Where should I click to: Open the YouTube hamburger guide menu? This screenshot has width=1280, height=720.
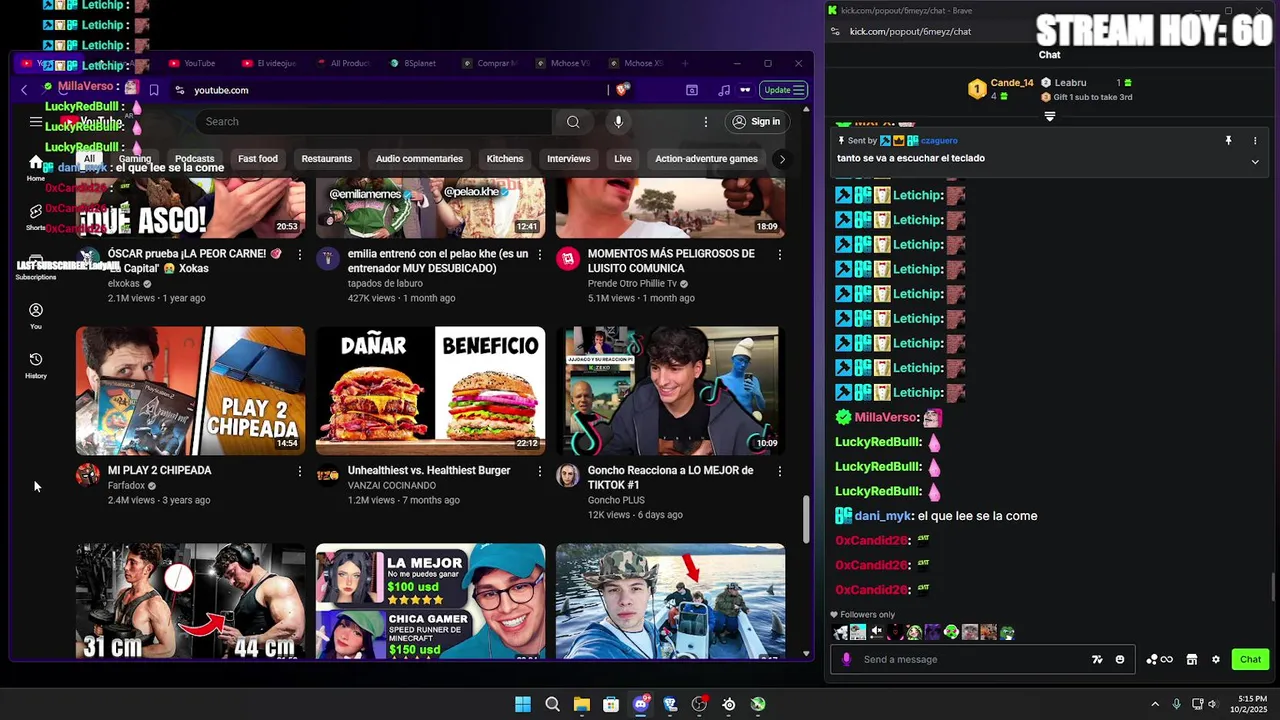[x=36, y=122]
